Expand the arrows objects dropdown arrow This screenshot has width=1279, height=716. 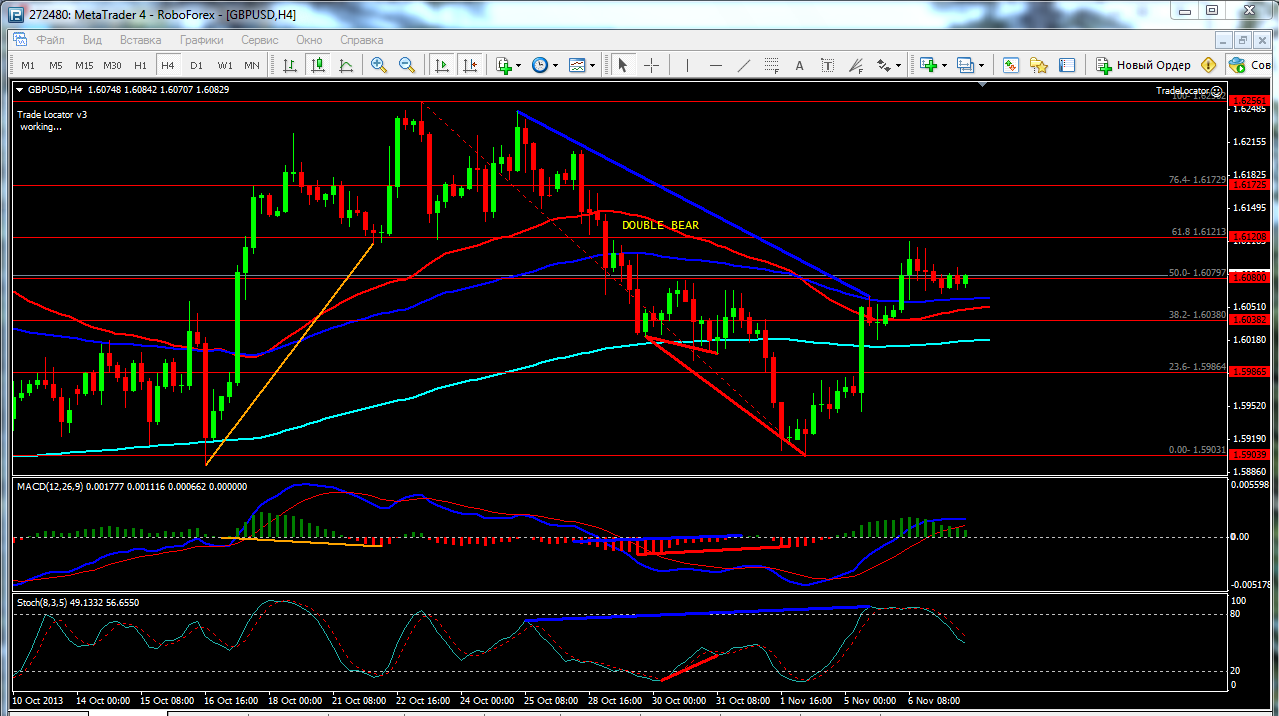(898, 66)
